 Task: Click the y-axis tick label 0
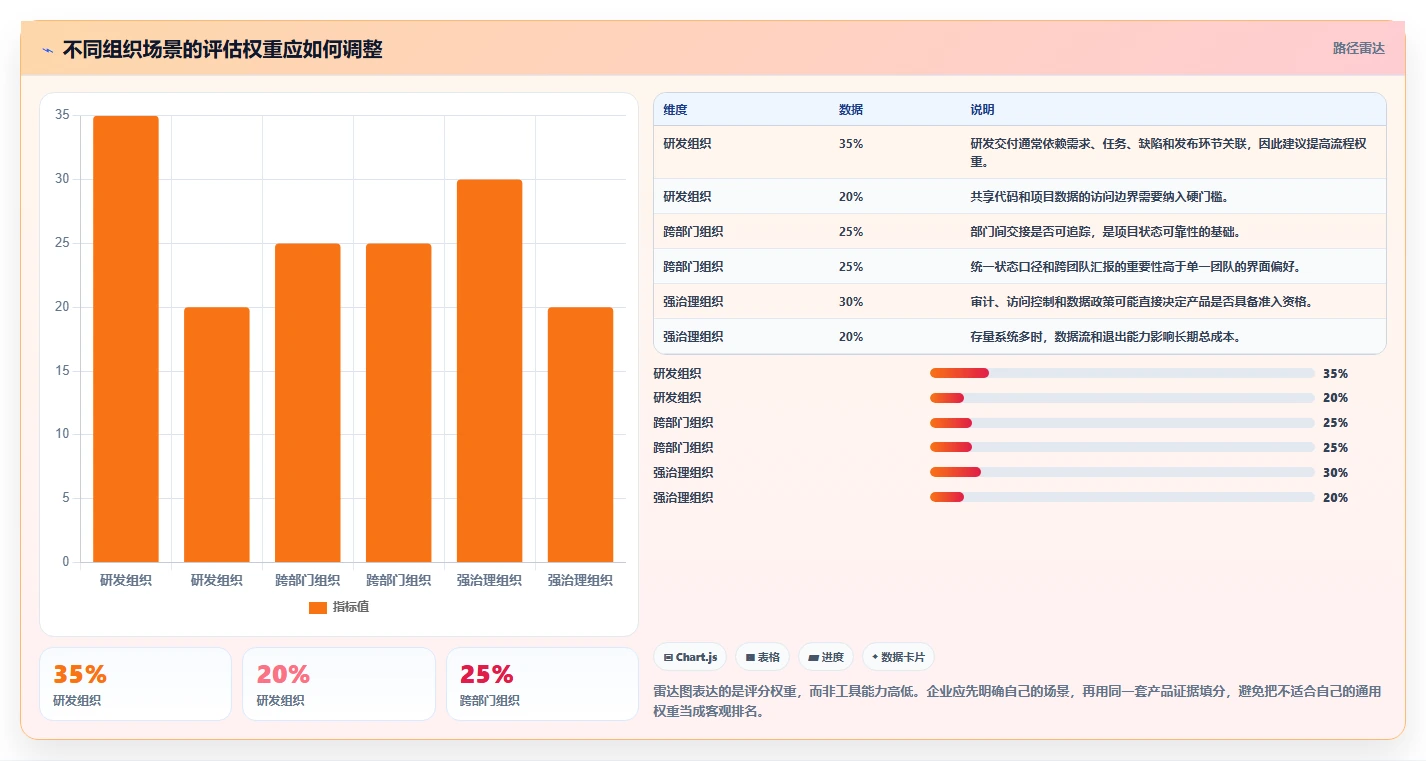coord(66,562)
